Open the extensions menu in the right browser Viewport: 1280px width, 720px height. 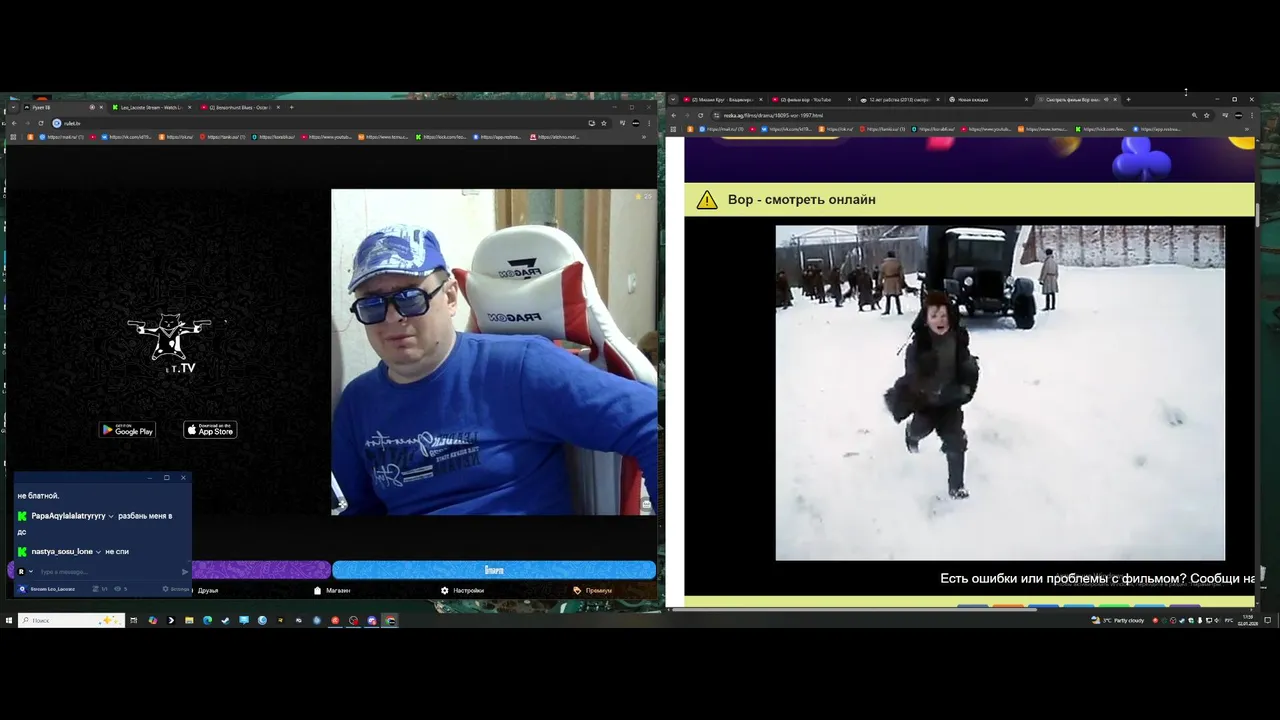coord(1225,115)
